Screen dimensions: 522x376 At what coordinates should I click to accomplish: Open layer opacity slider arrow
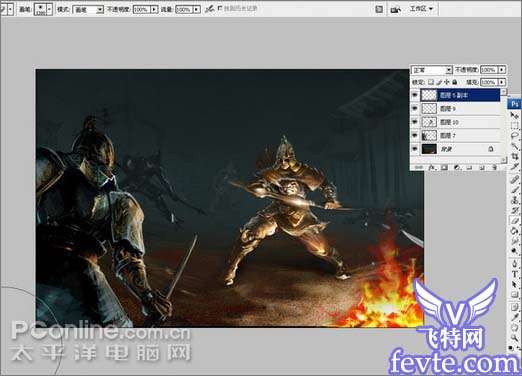tap(502, 70)
